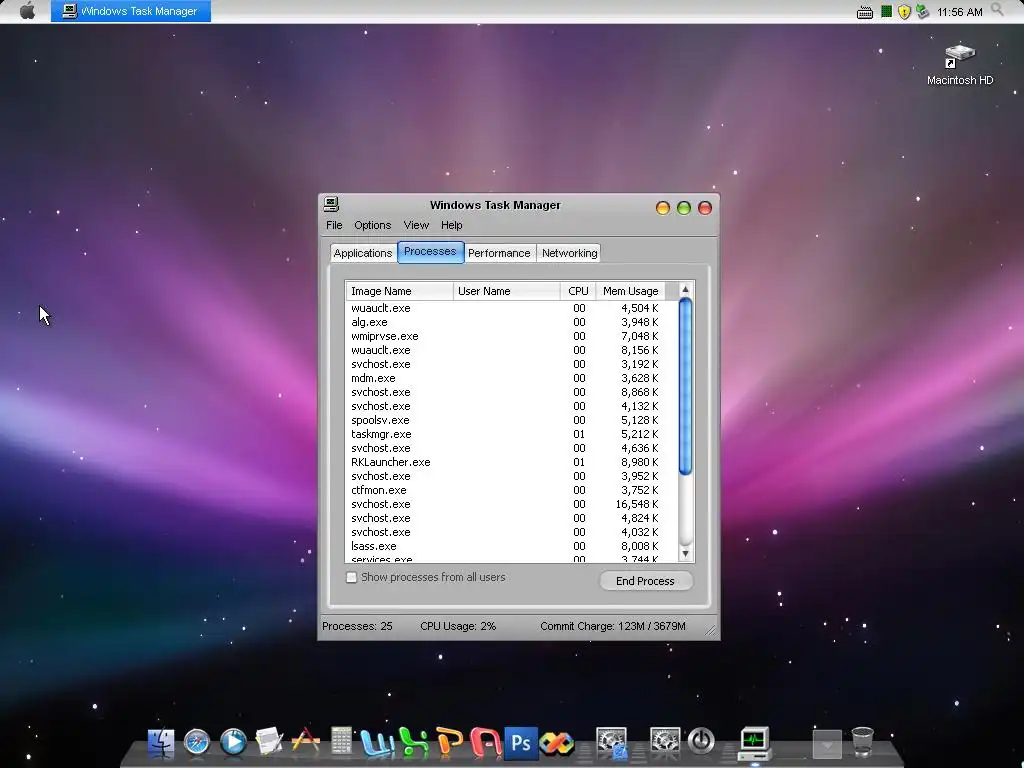The image size is (1024, 768).
Task: Launch the Safari compass icon in dock
Action: (197, 743)
